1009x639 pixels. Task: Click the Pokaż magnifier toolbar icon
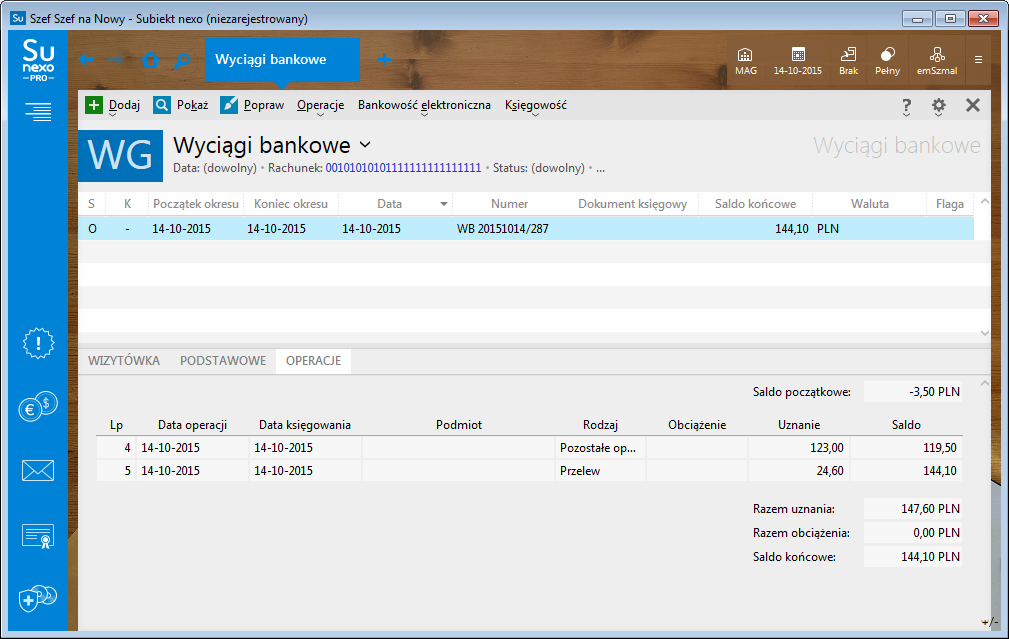[x=162, y=105]
